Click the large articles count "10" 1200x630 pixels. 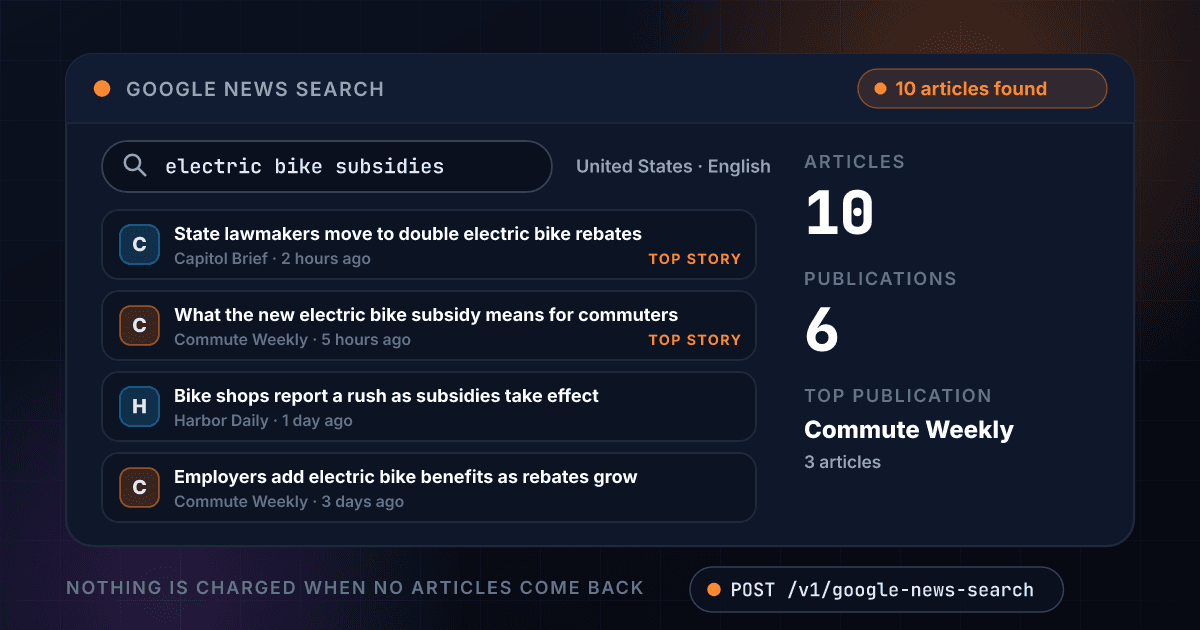click(x=839, y=213)
